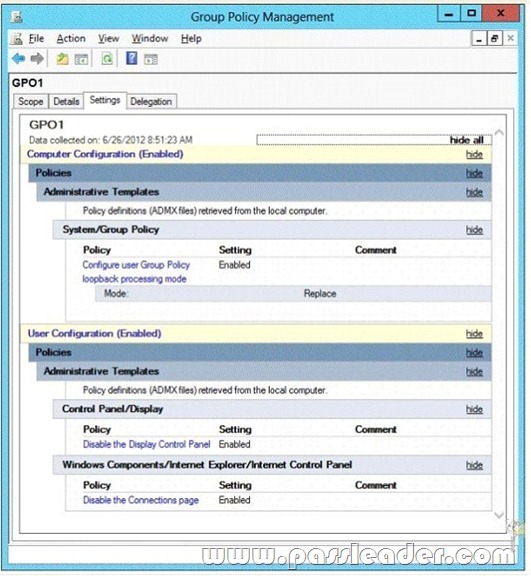Open the Help question mark icon

point(132,58)
